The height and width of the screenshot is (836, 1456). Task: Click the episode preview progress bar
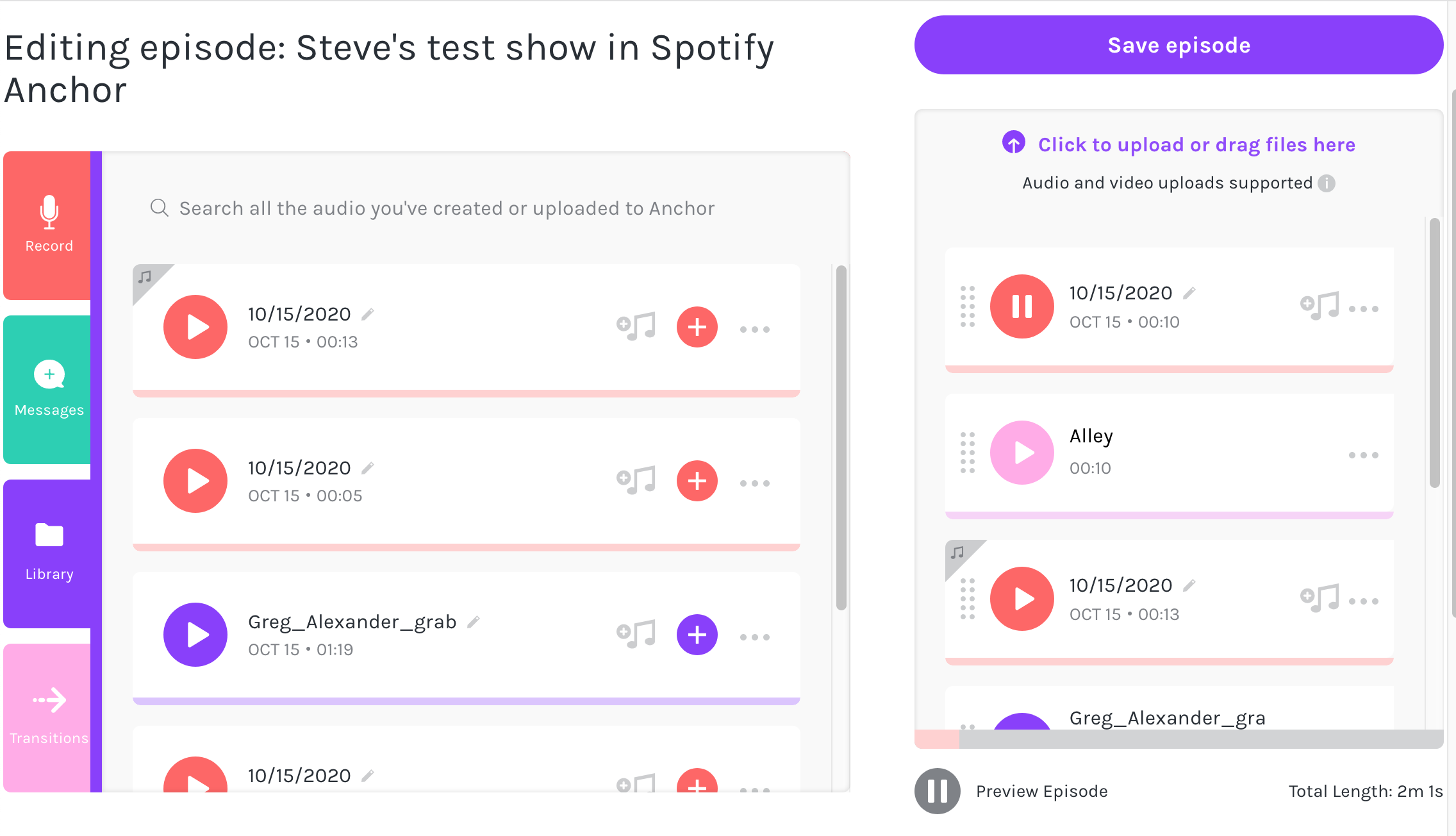[x=1179, y=739]
